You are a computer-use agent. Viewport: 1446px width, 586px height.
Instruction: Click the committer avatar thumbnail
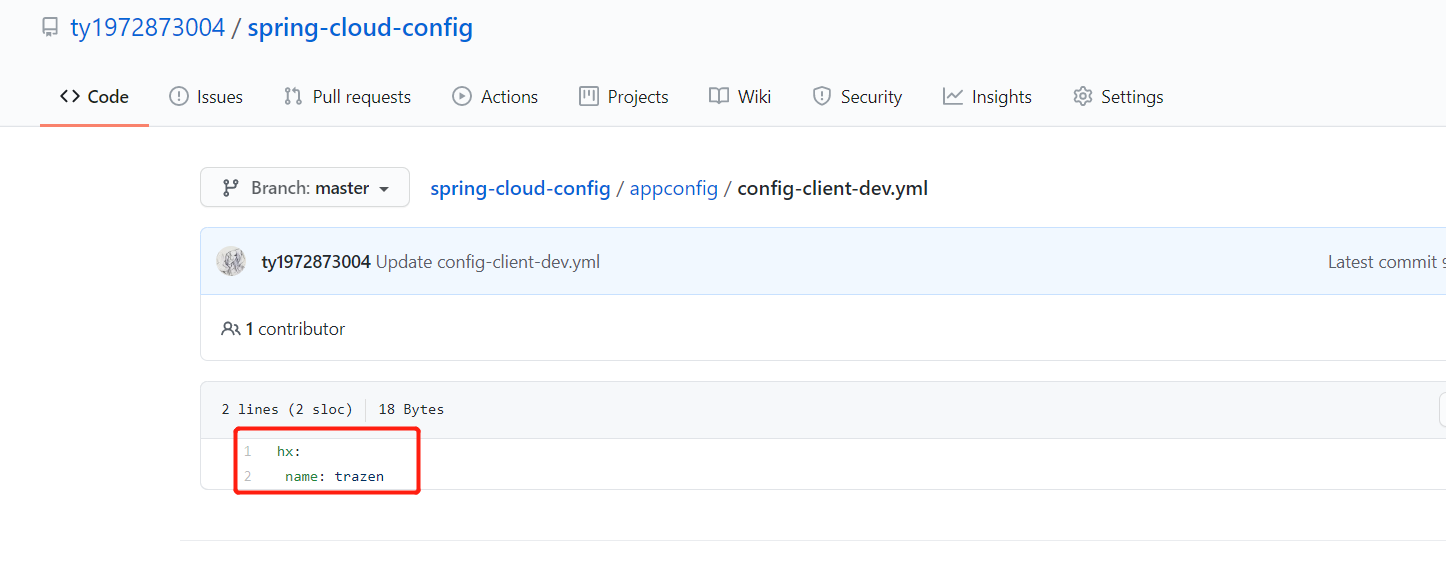pos(231,262)
